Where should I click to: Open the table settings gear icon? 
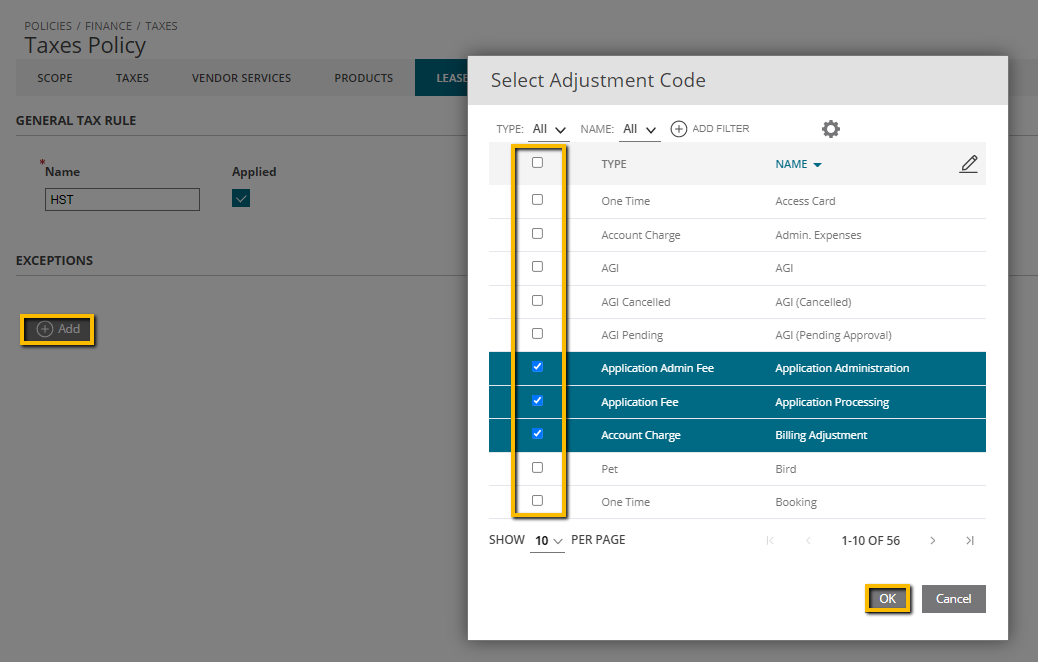(831, 128)
